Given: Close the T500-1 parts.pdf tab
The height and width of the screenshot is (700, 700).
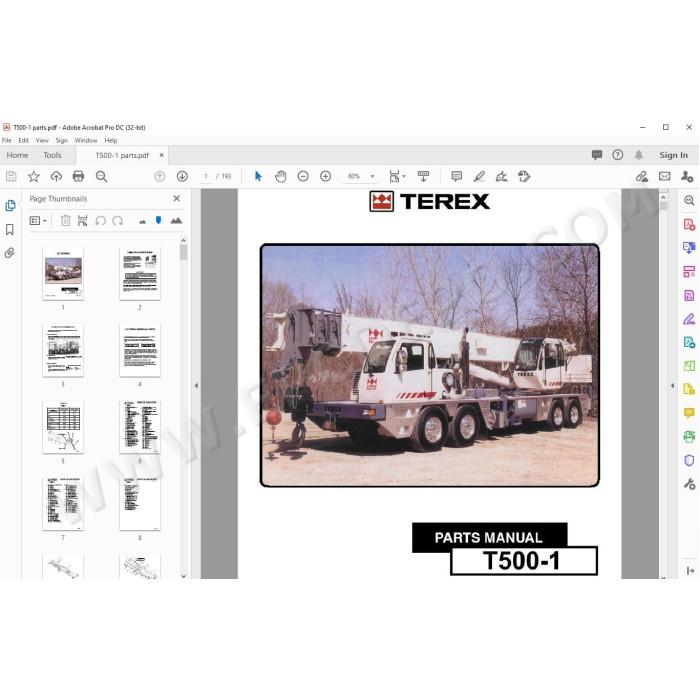Looking at the screenshot, I should 162,155.
